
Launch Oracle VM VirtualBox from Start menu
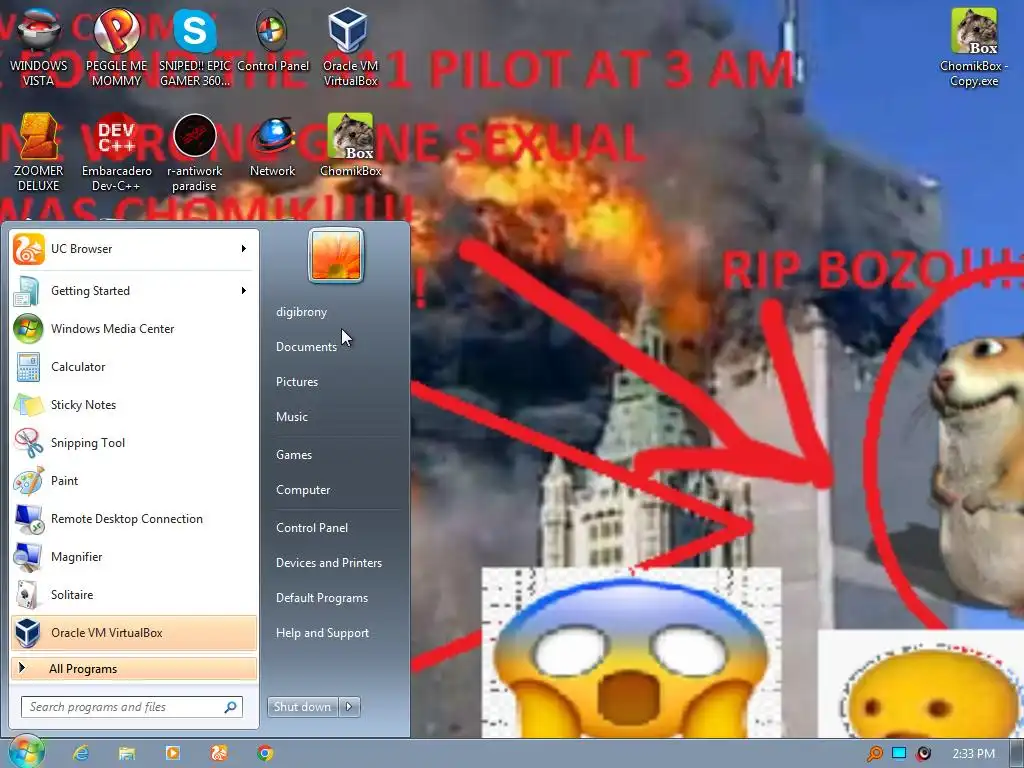coord(134,632)
